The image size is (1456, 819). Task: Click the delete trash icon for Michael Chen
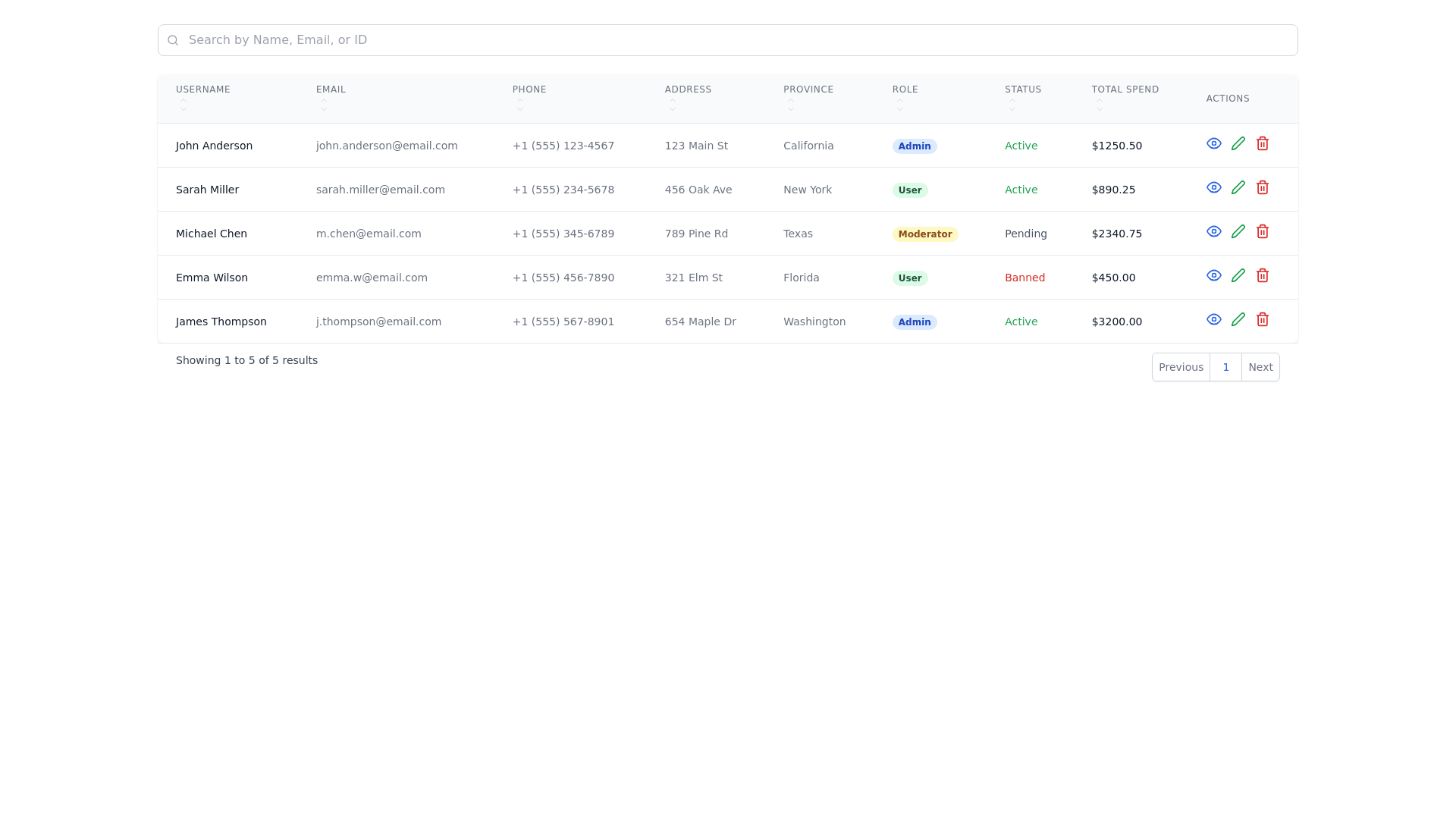(1263, 231)
